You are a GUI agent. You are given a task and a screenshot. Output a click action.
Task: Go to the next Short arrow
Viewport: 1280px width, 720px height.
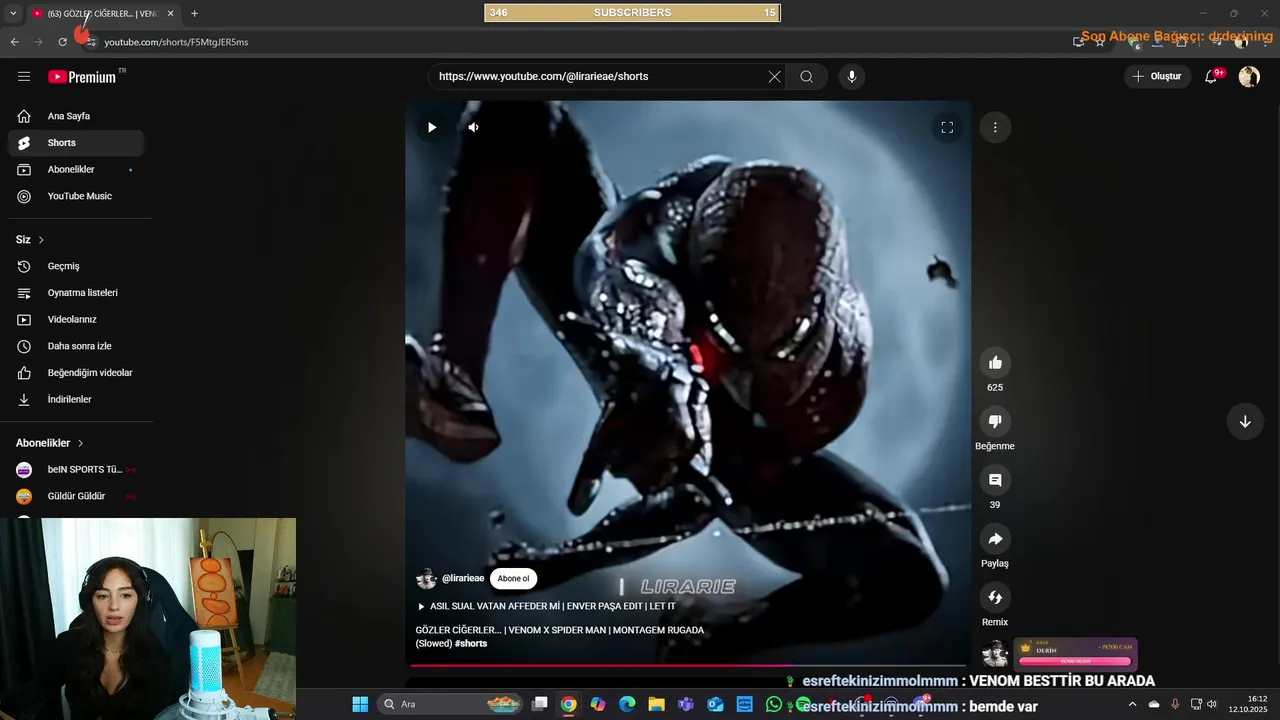(x=1245, y=421)
